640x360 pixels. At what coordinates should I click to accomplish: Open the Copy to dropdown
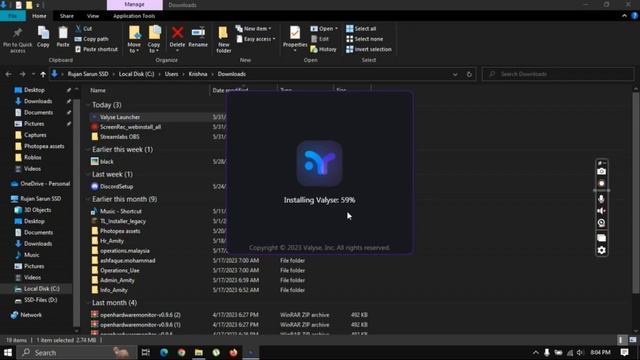pos(154,39)
